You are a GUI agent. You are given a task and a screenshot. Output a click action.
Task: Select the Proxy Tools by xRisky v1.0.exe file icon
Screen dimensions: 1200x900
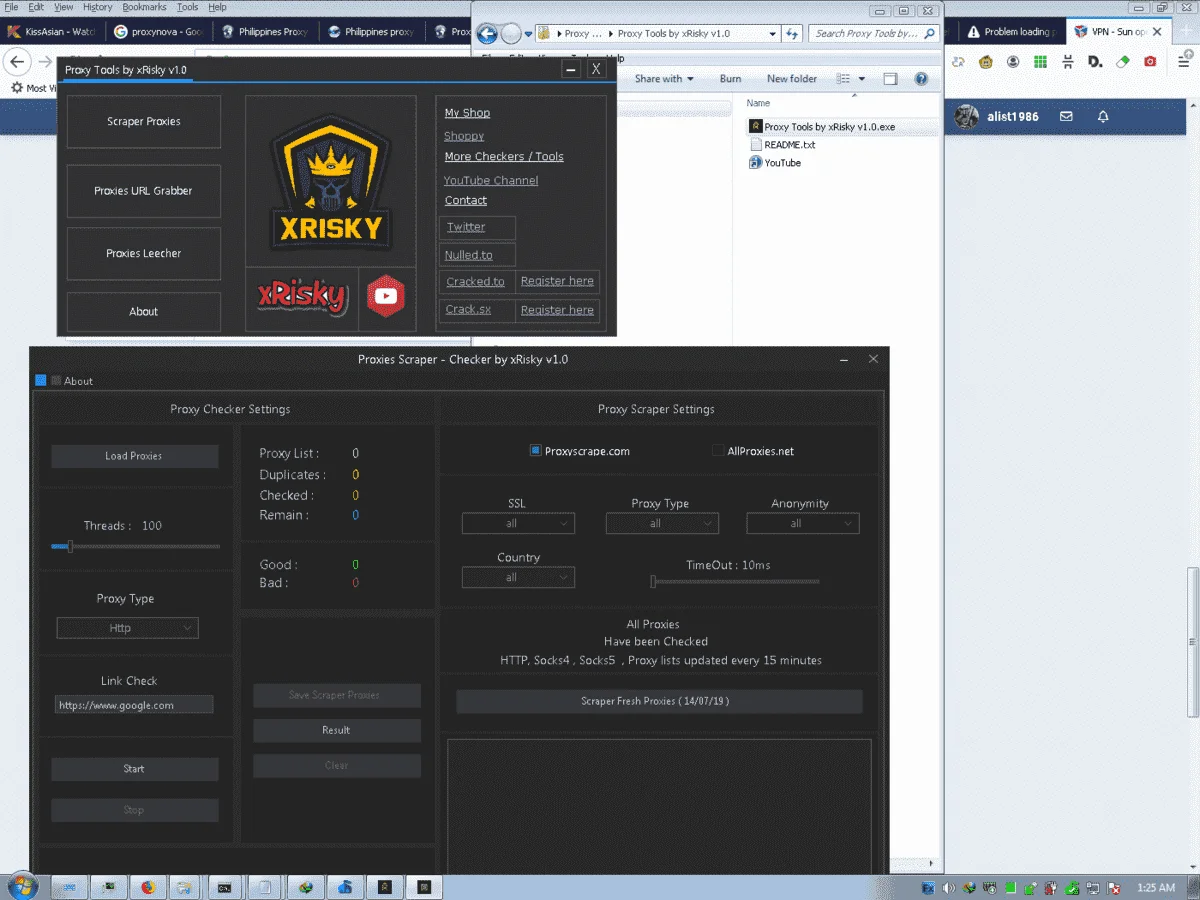[756, 127]
